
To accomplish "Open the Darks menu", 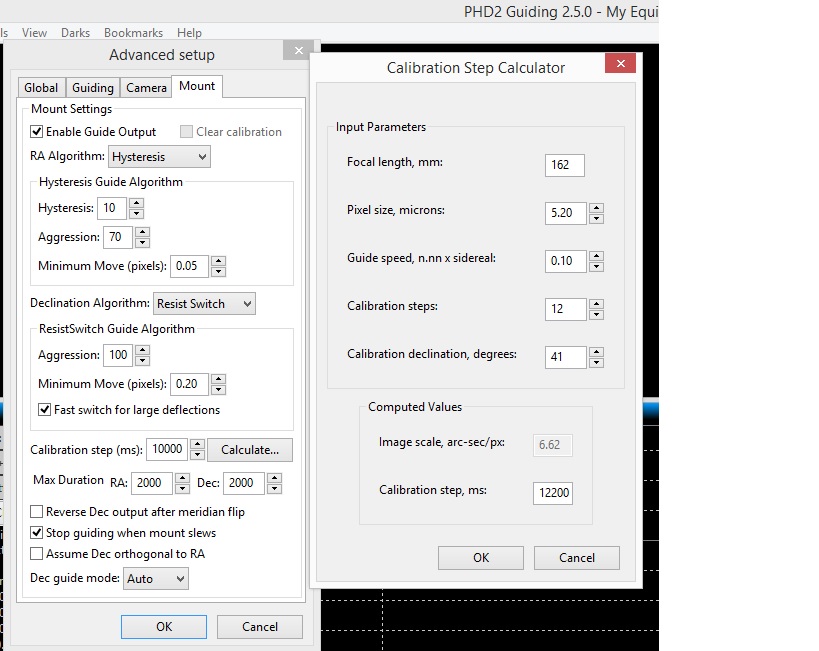I will tap(75, 33).
